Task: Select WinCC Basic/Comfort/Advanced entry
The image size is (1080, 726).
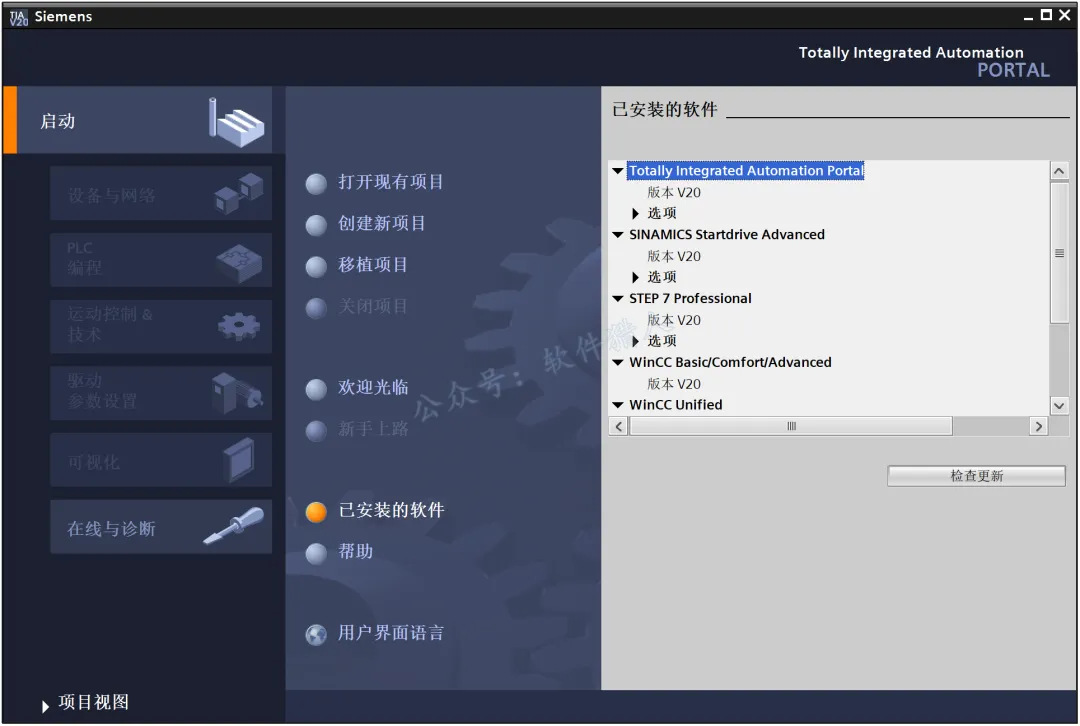Action: (730, 362)
